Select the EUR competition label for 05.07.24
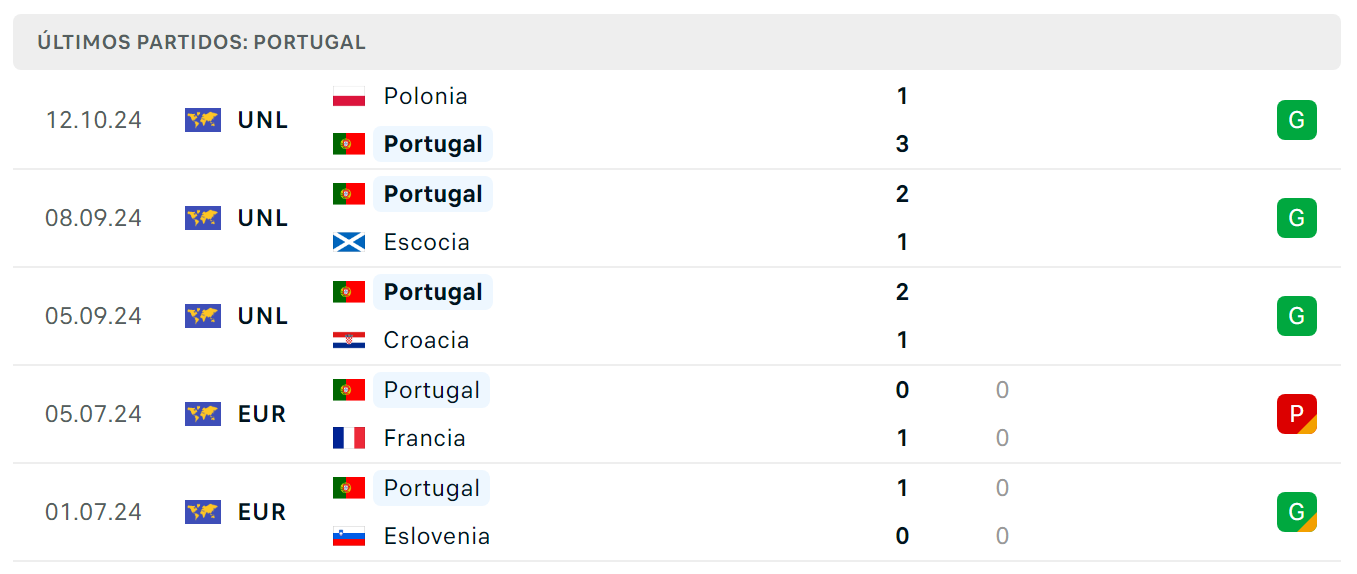 [x=262, y=414]
